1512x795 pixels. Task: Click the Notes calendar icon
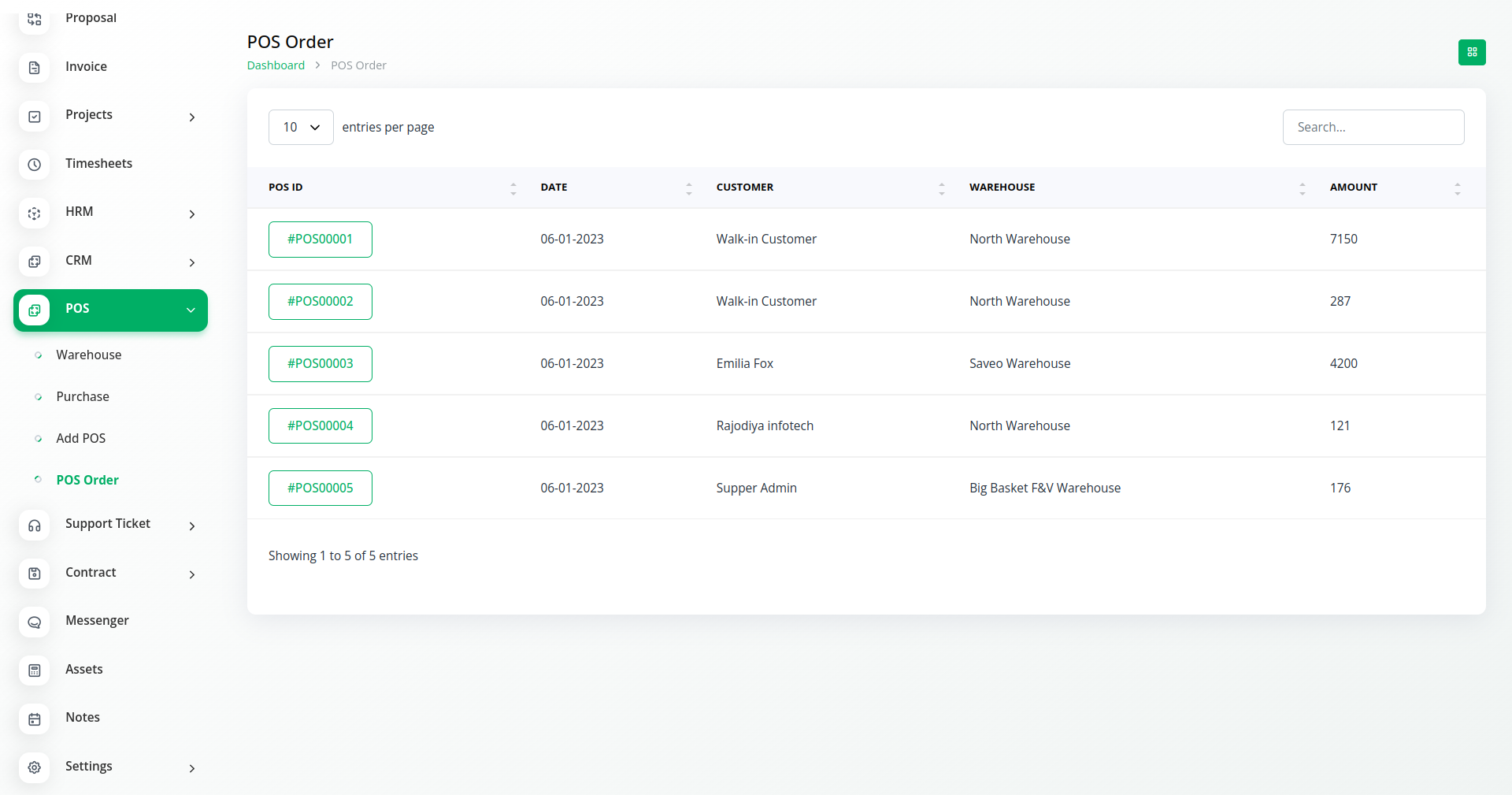(35, 719)
